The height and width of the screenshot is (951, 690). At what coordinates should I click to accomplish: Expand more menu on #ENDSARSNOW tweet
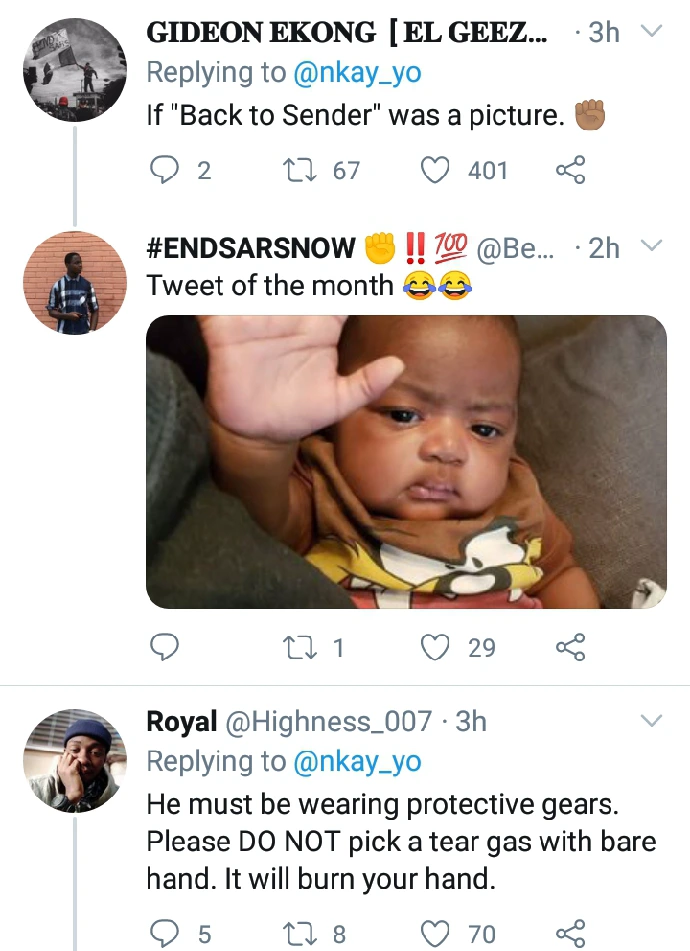point(651,247)
